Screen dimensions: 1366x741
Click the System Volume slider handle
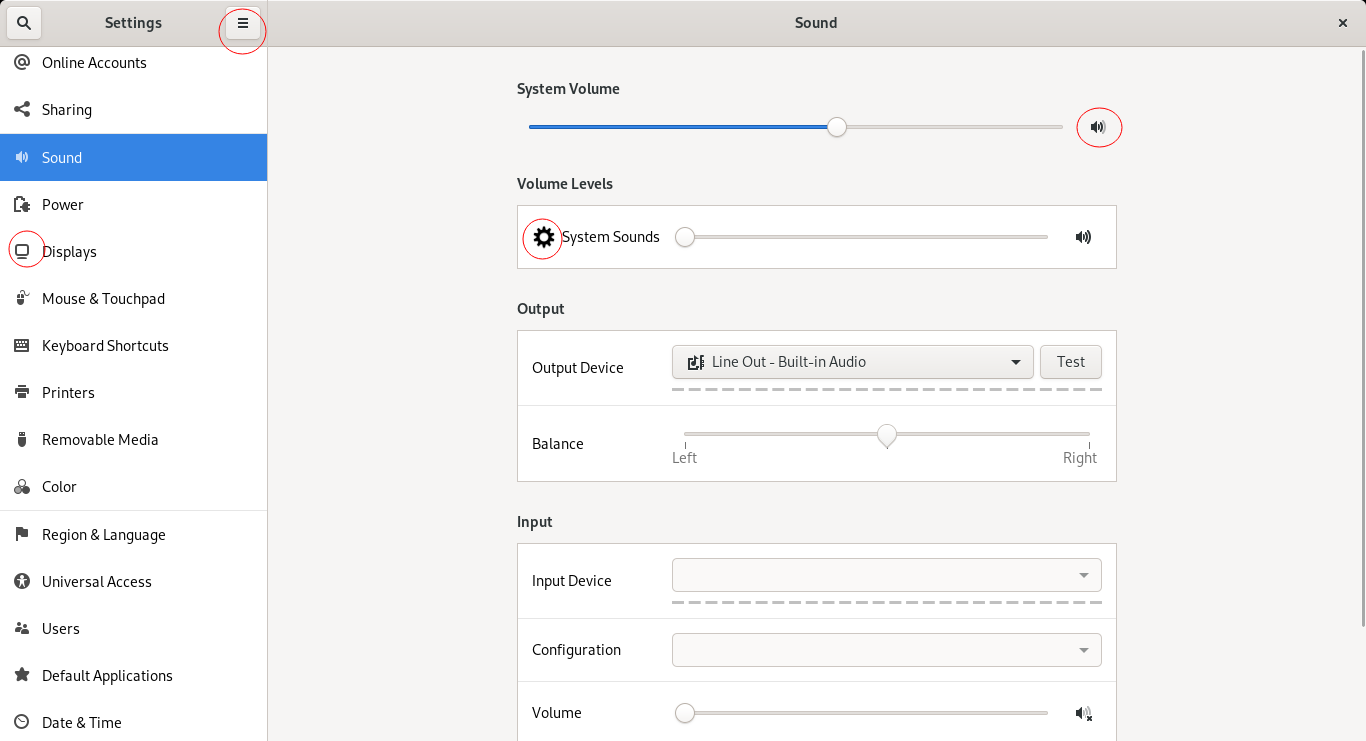click(x=837, y=127)
